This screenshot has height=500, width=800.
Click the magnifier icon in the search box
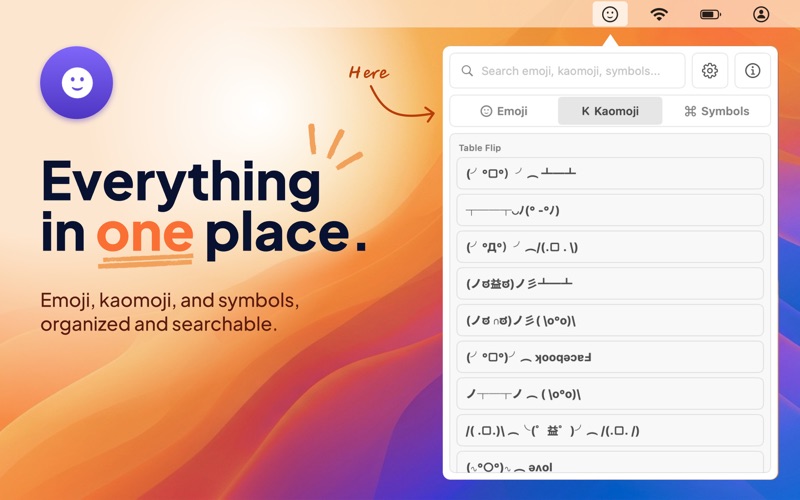click(467, 70)
